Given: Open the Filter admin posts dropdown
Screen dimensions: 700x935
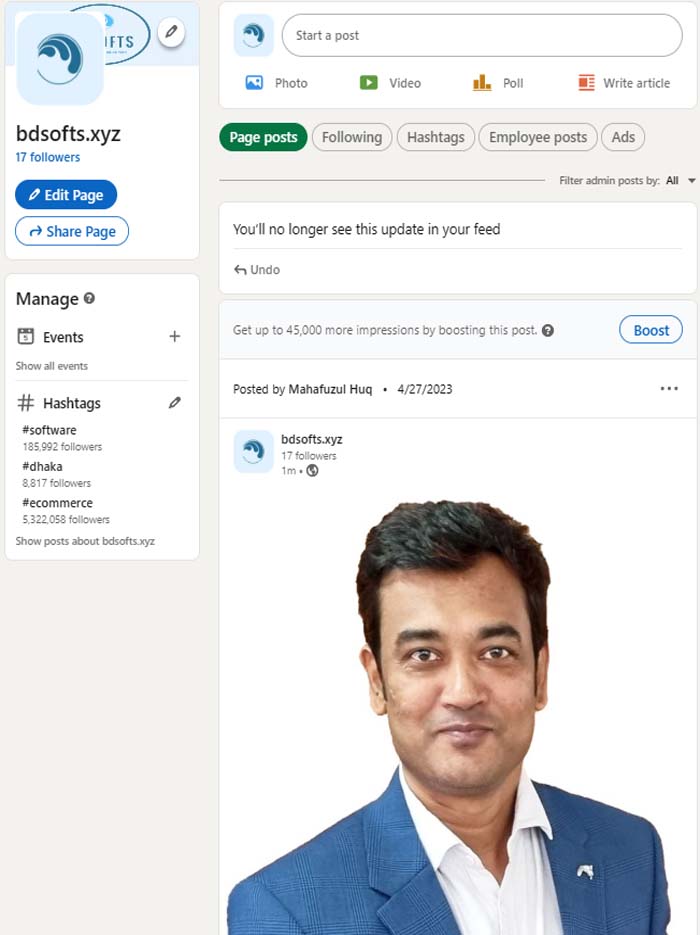Looking at the screenshot, I should pos(674,181).
